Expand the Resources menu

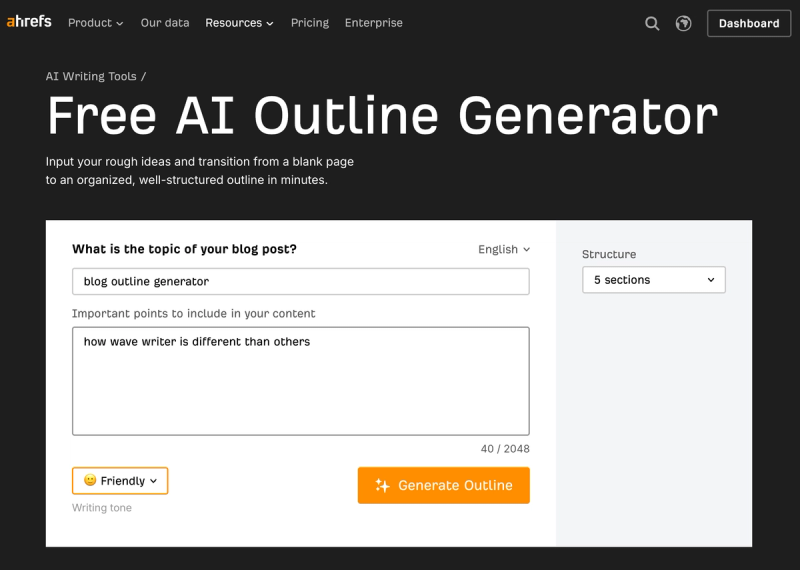click(x=239, y=23)
